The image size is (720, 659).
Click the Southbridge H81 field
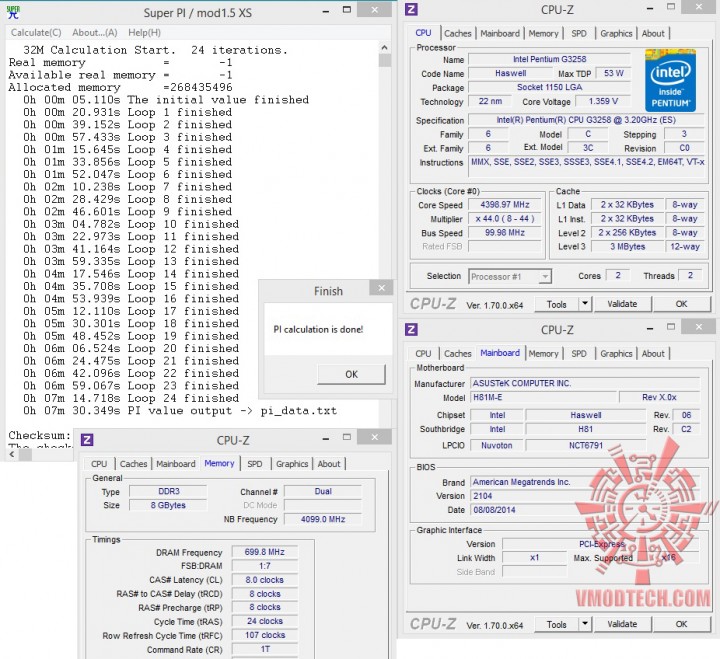585,429
